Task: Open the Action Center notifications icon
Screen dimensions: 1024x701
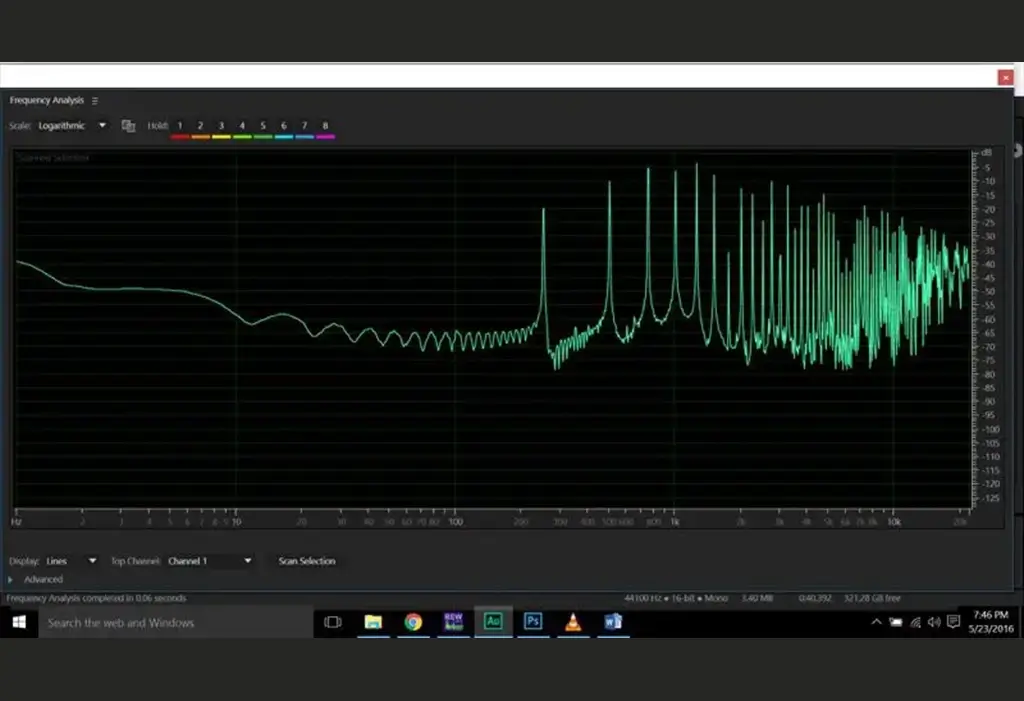Action: (x=953, y=622)
